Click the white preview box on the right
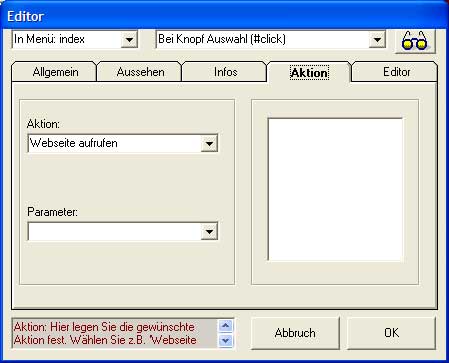The width and height of the screenshot is (449, 363). tap(335, 189)
